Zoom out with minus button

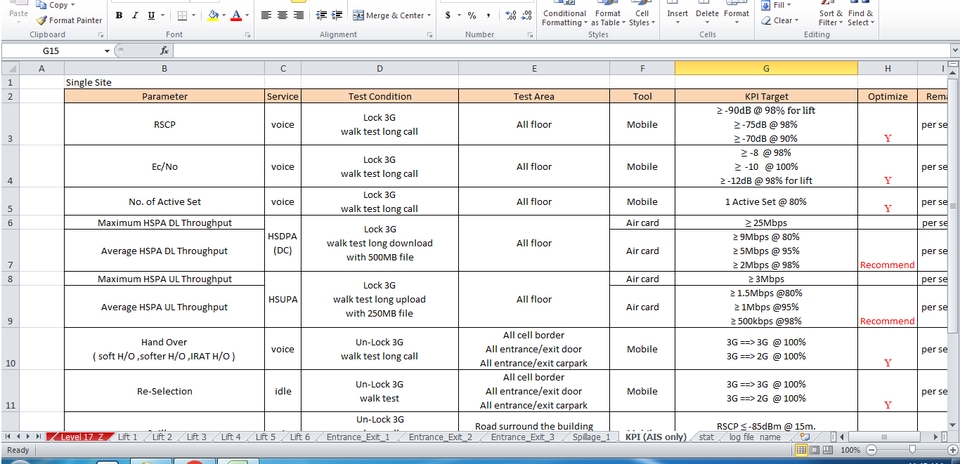[870, 450]
